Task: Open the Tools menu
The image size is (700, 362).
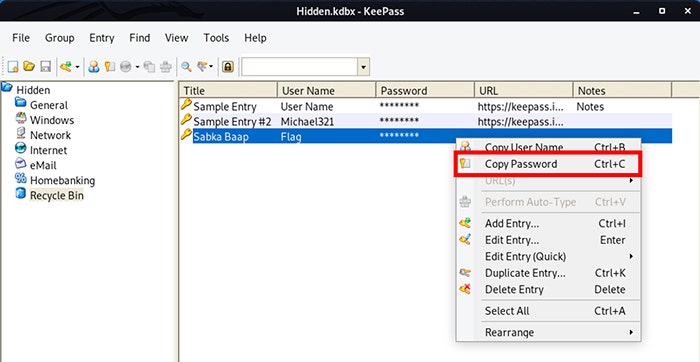Action: [x=216, y=38]
